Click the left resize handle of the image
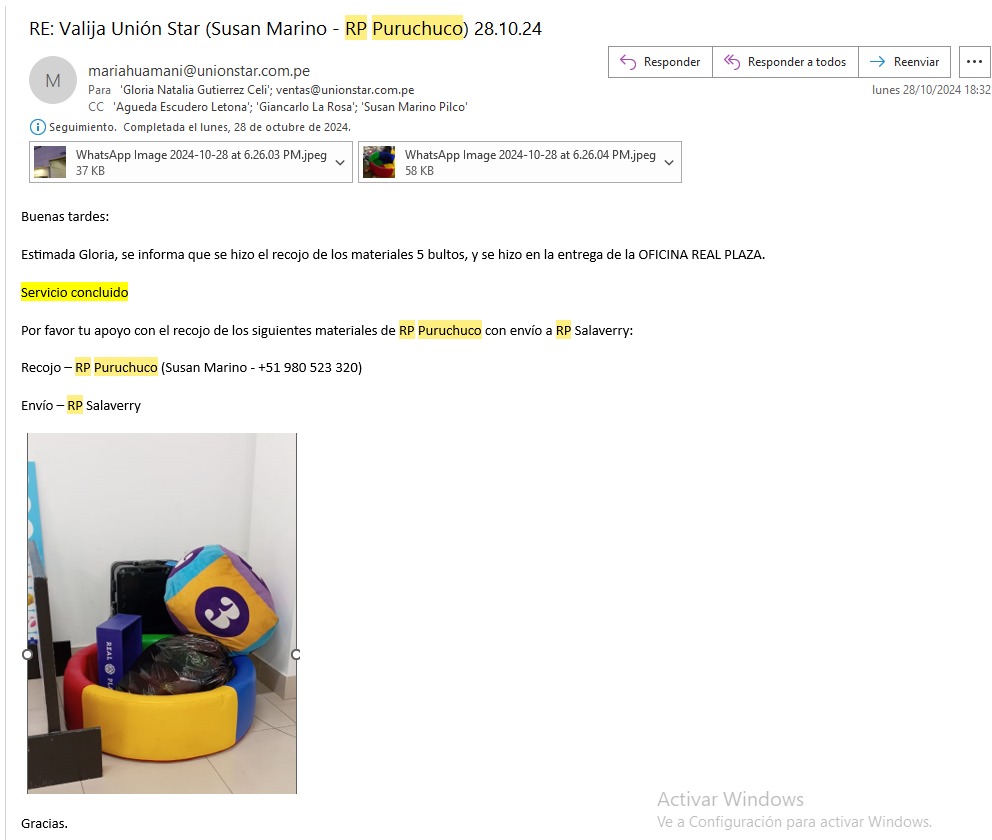This screenshot has height=840, width=992. pyautogui.click(x=27, y=655)
